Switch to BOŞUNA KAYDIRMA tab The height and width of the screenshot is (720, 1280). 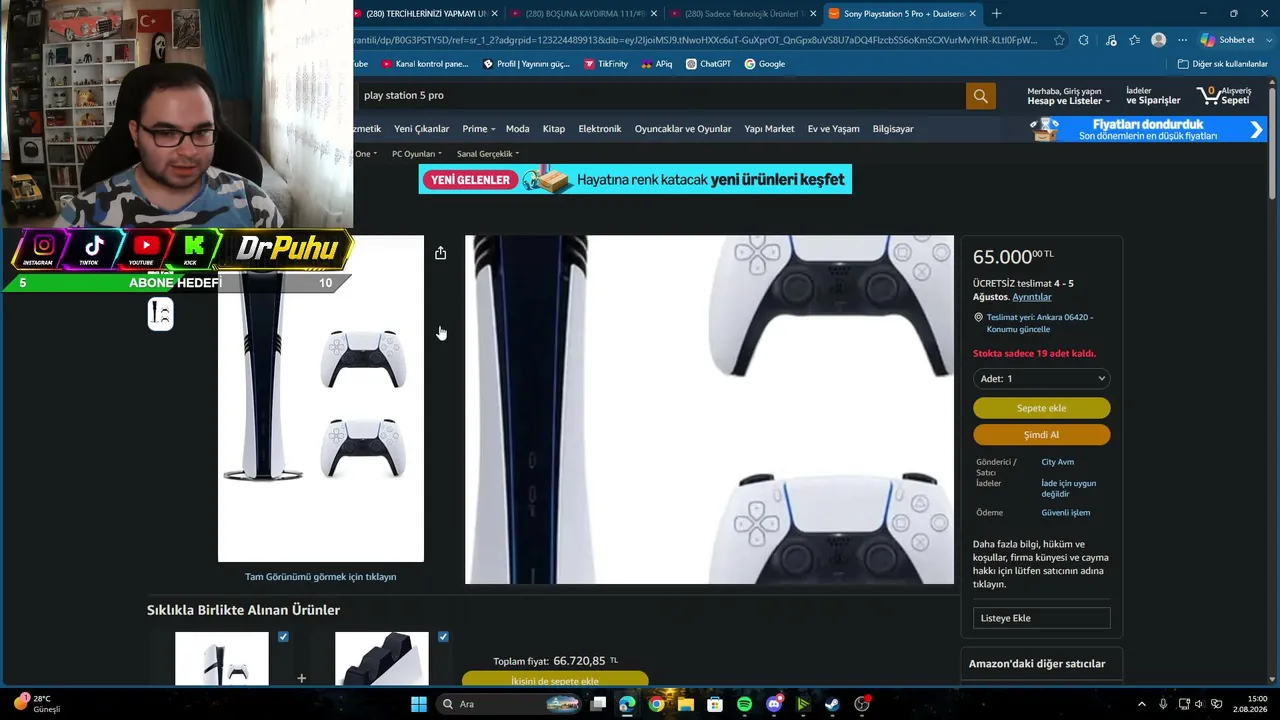point(584,14)
